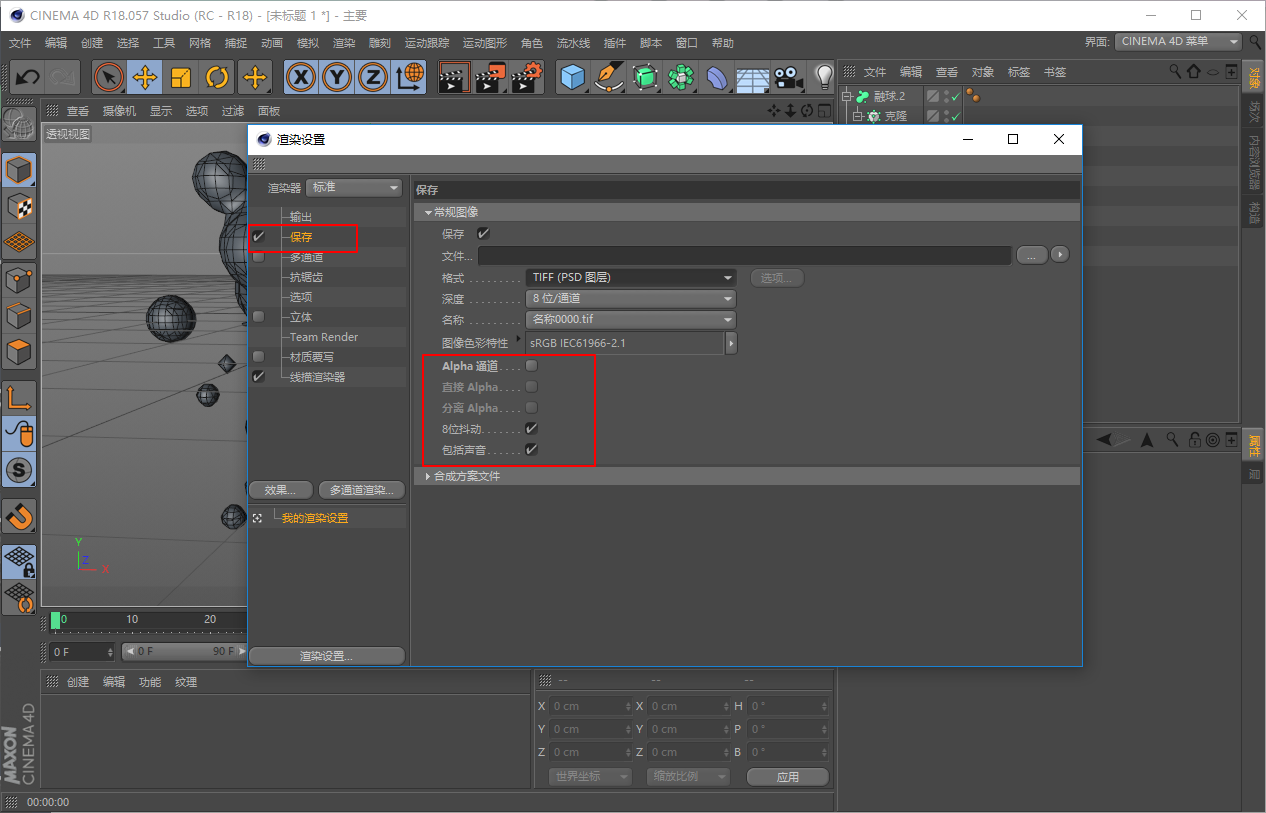Browse file path ellipsis button
The width and height of the screenshot is (1266, 813).
click(x=1032, y=255)
